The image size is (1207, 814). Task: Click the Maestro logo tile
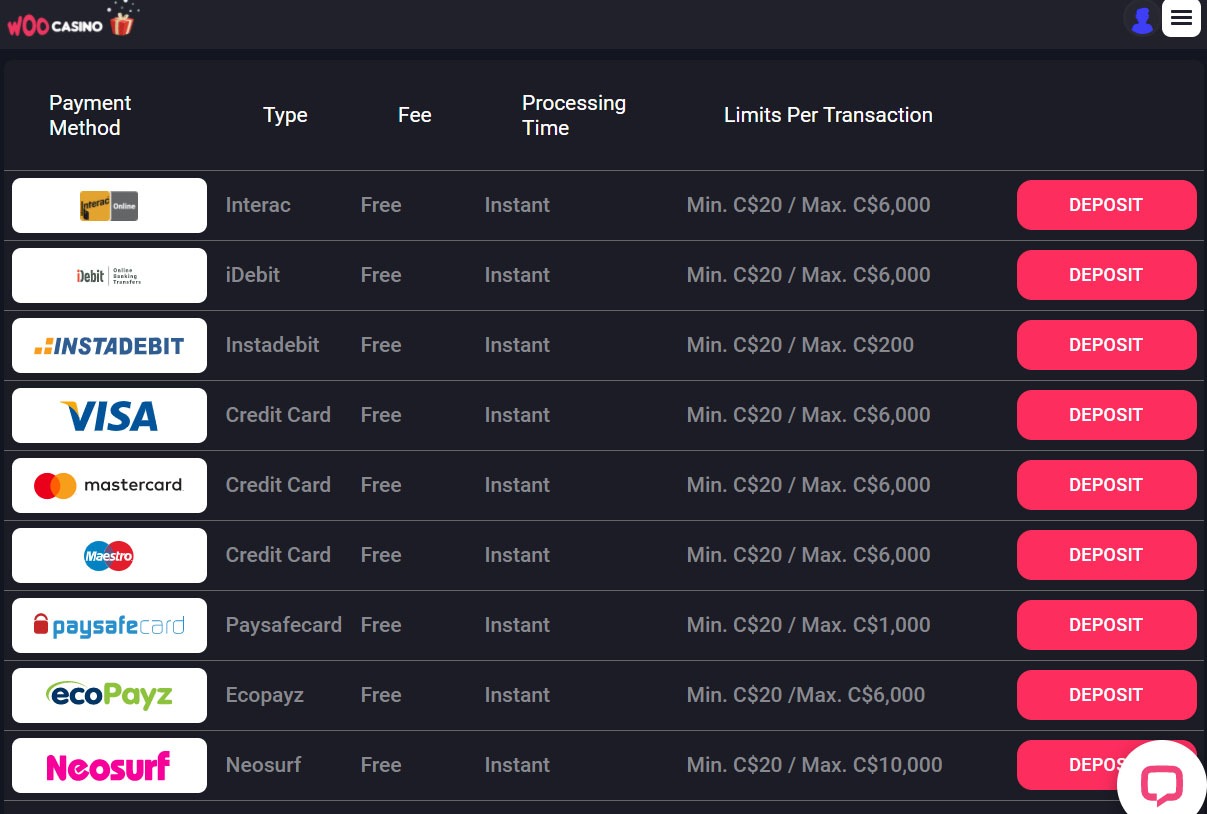tap(109, 556)
